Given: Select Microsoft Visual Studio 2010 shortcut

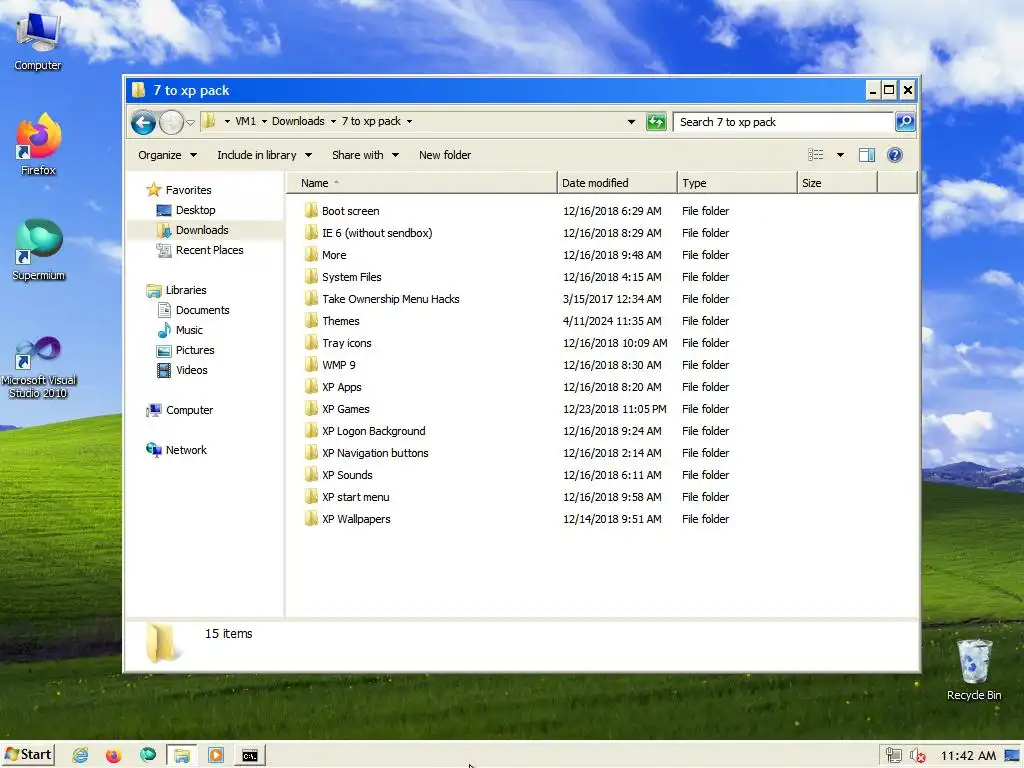Looking at the screenshot, I should pyautogui.click(x=38, y=368).
